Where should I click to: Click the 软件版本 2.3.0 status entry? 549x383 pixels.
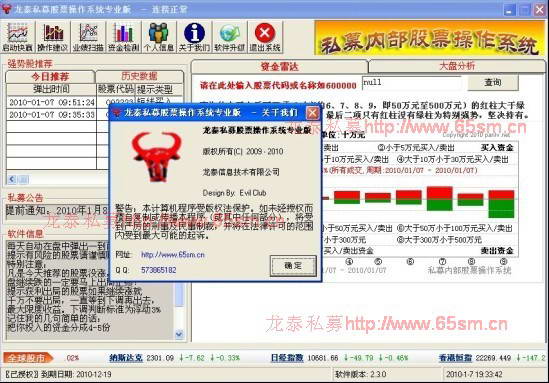tap(361, 374)
